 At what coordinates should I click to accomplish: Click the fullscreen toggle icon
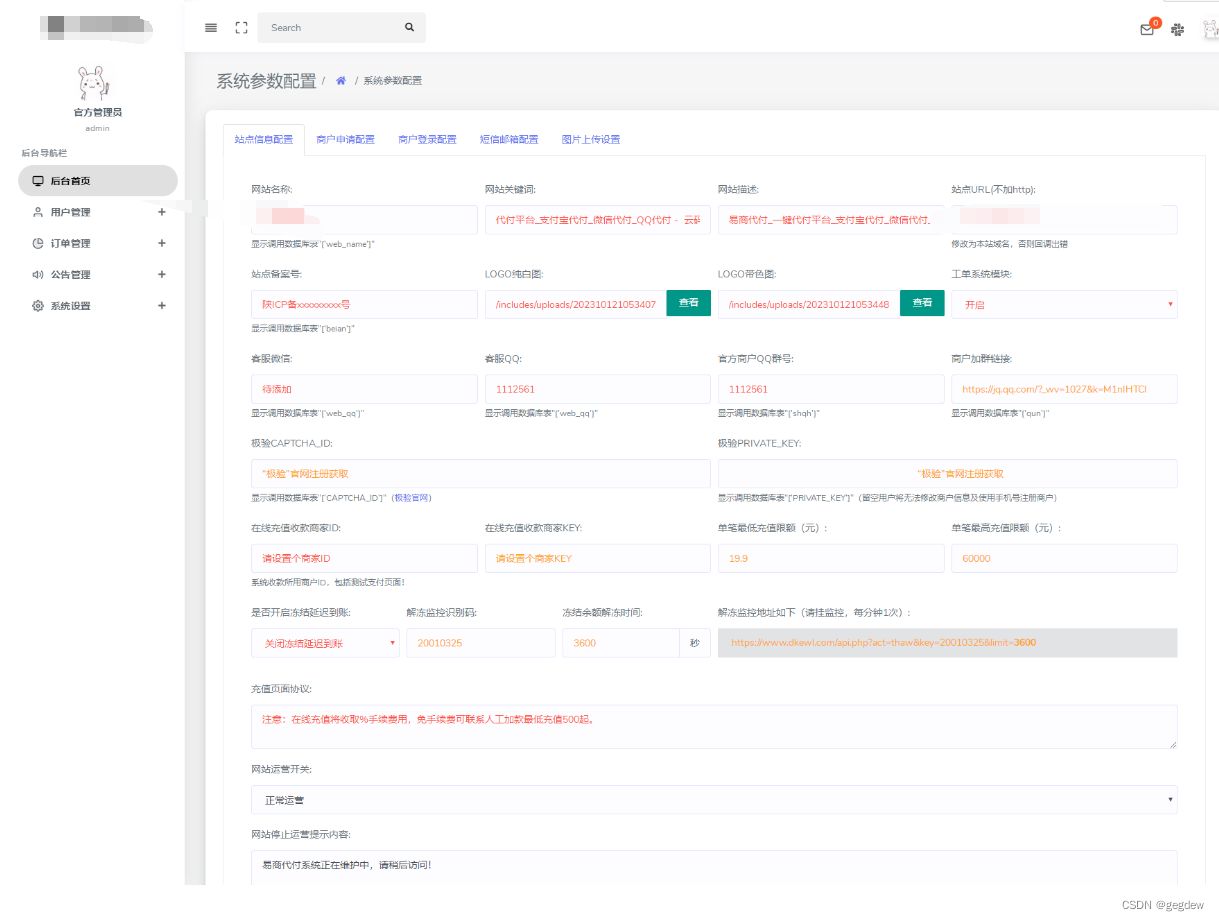[x=240, y=27]
